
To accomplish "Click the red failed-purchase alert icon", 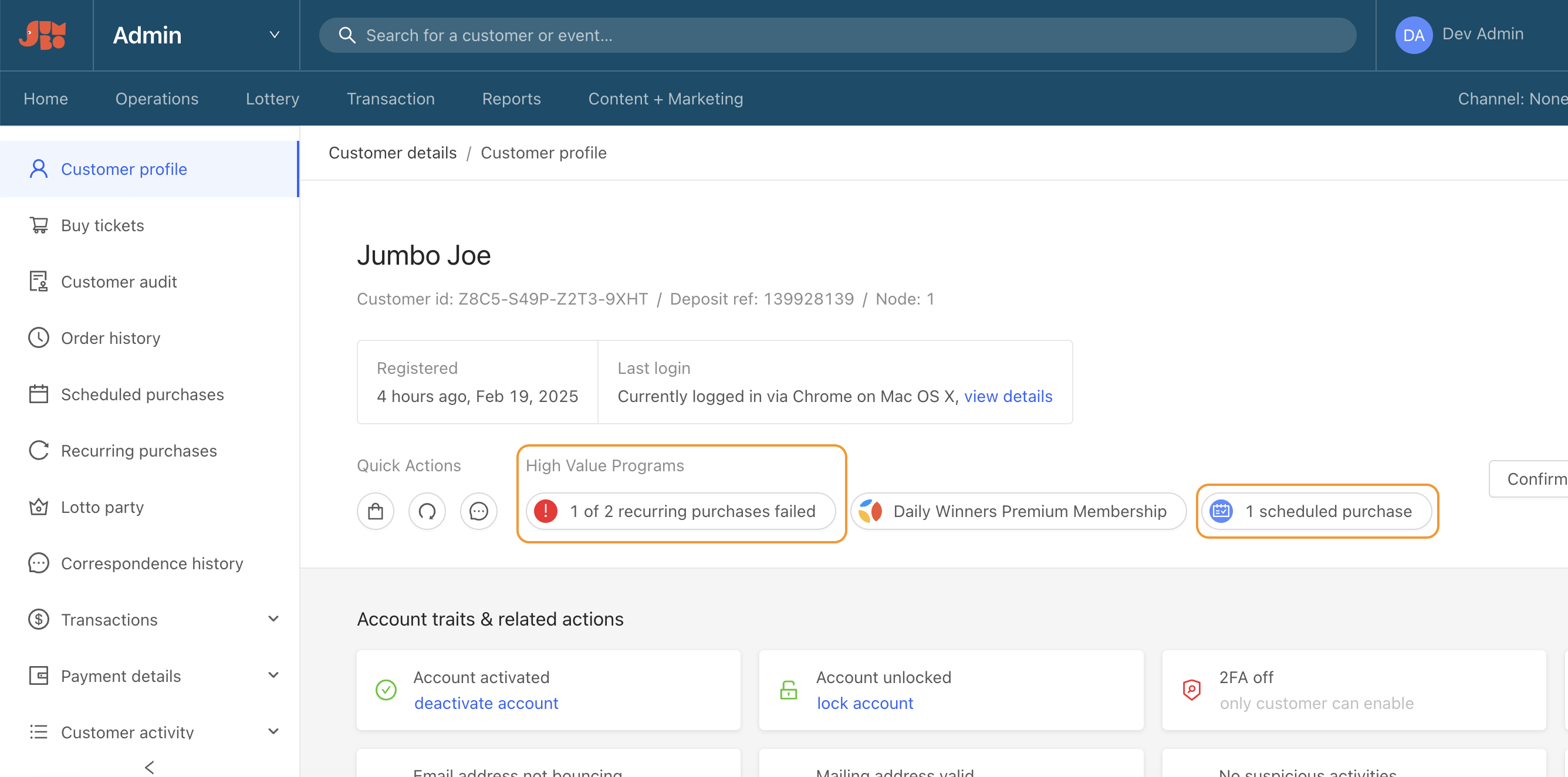I will coord(545,511).
